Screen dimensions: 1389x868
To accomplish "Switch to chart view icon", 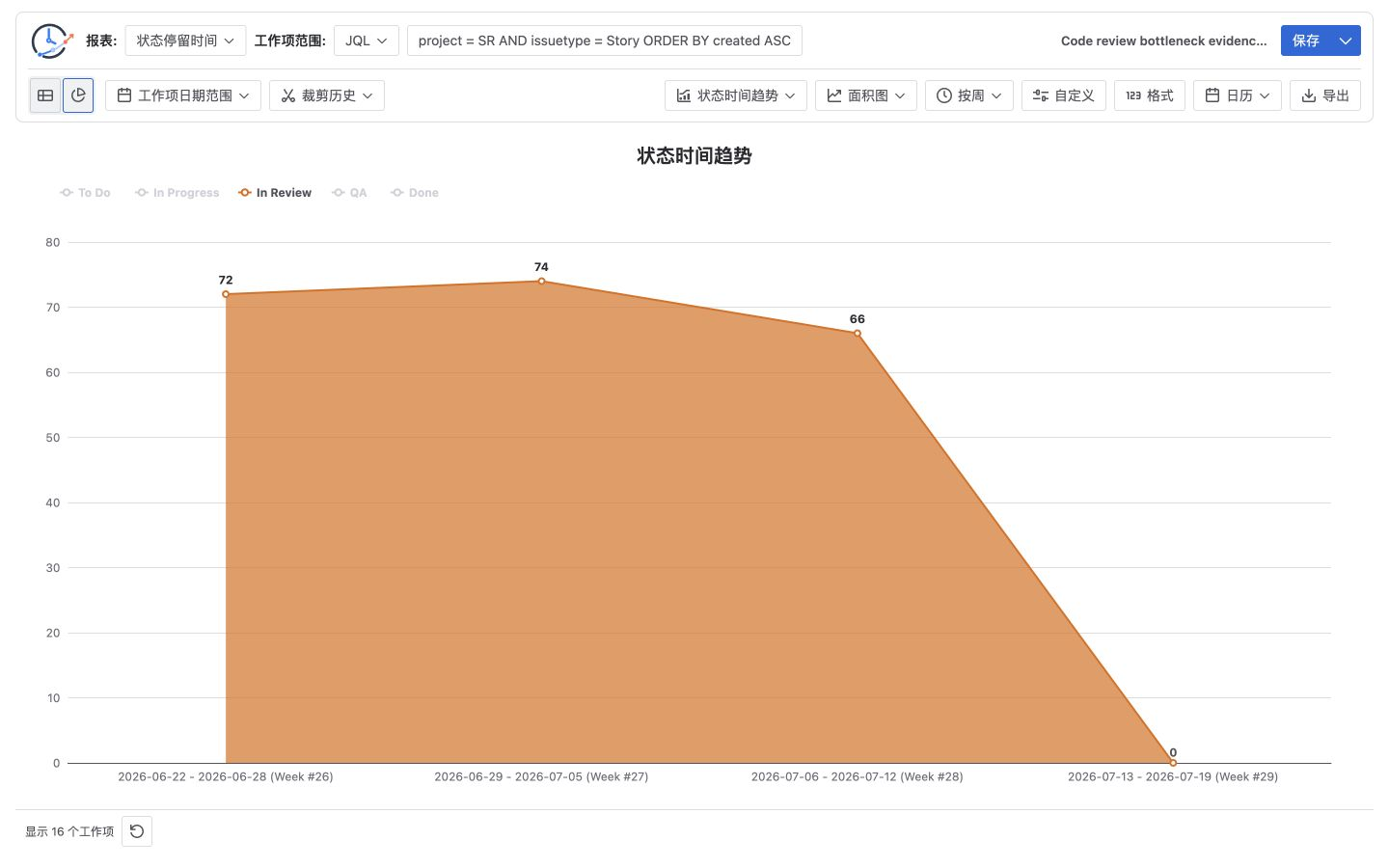I will [78, 95].
